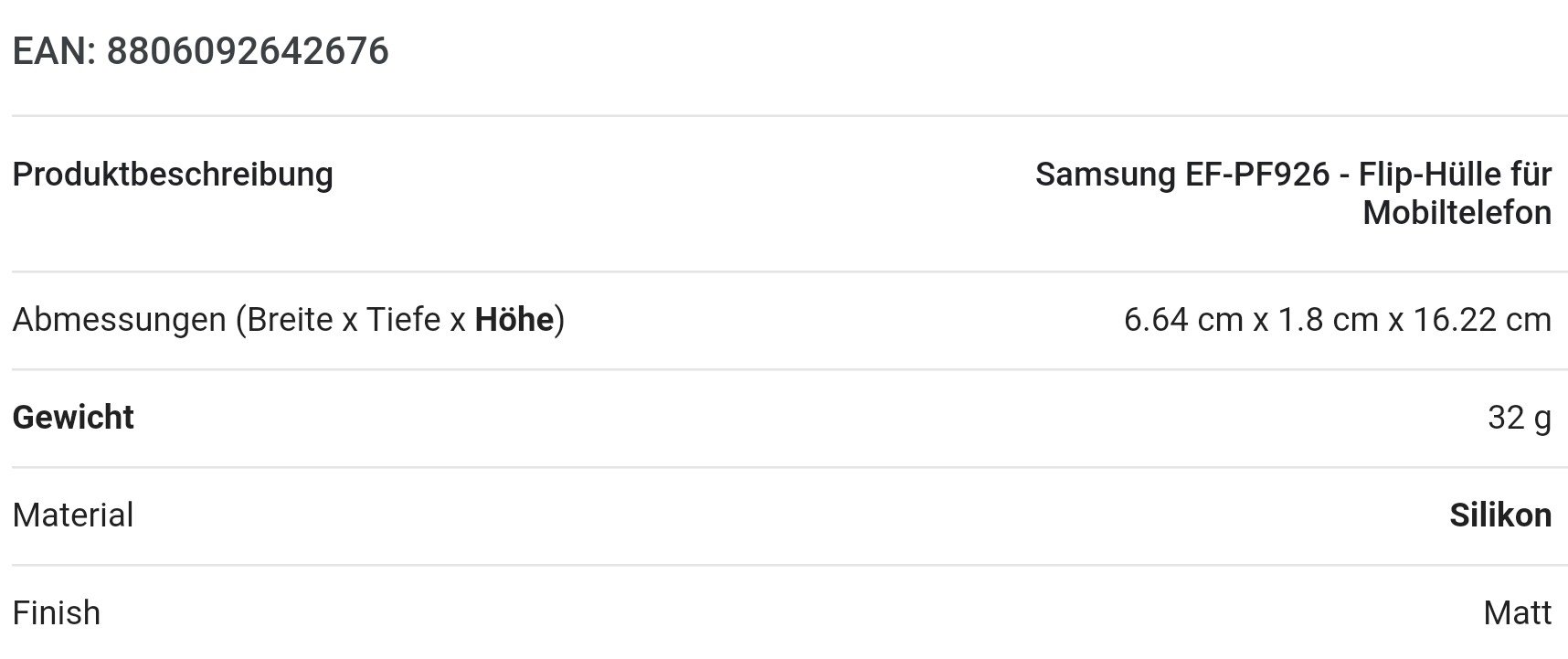Click the word 'Mobiltelefon' in description
The height and width of the screenshot is (659, 1568).
(x=1457, y=213)
